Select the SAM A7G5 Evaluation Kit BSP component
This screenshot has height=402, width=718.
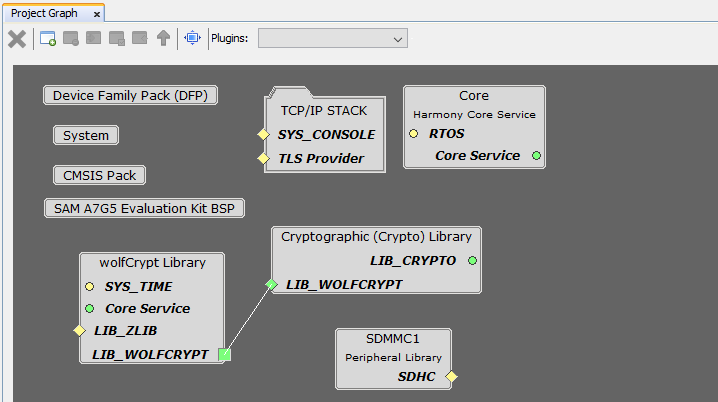coord(144,208)
